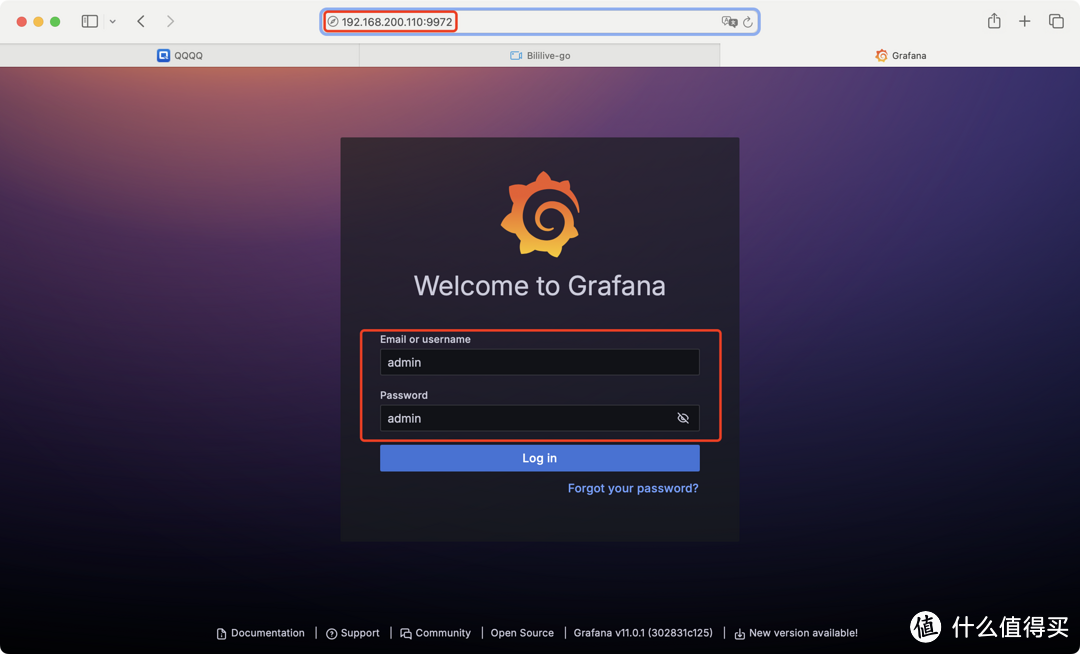Image resolution: width=1080 pixels, height=654 pixels.
Task: Click the Welcome to Grafana heading
Action: coord(539,286)
